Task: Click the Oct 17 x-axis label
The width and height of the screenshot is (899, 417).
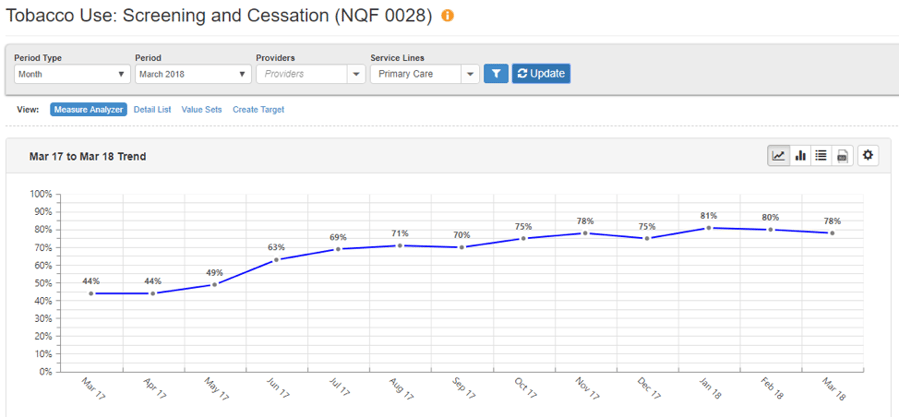Action: pyautogui.click(x=526, y=389)
